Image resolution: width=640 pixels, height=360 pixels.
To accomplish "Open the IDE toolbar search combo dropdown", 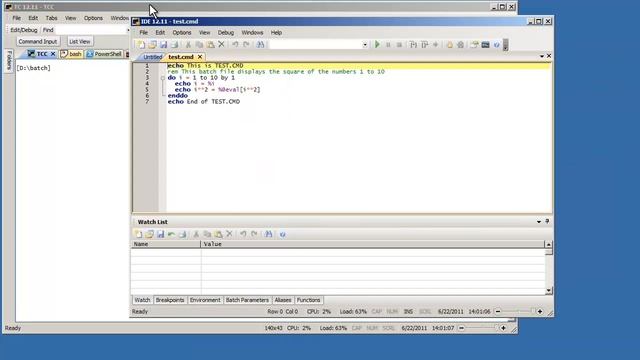I will pyautogui.click(x=364, y=45).
